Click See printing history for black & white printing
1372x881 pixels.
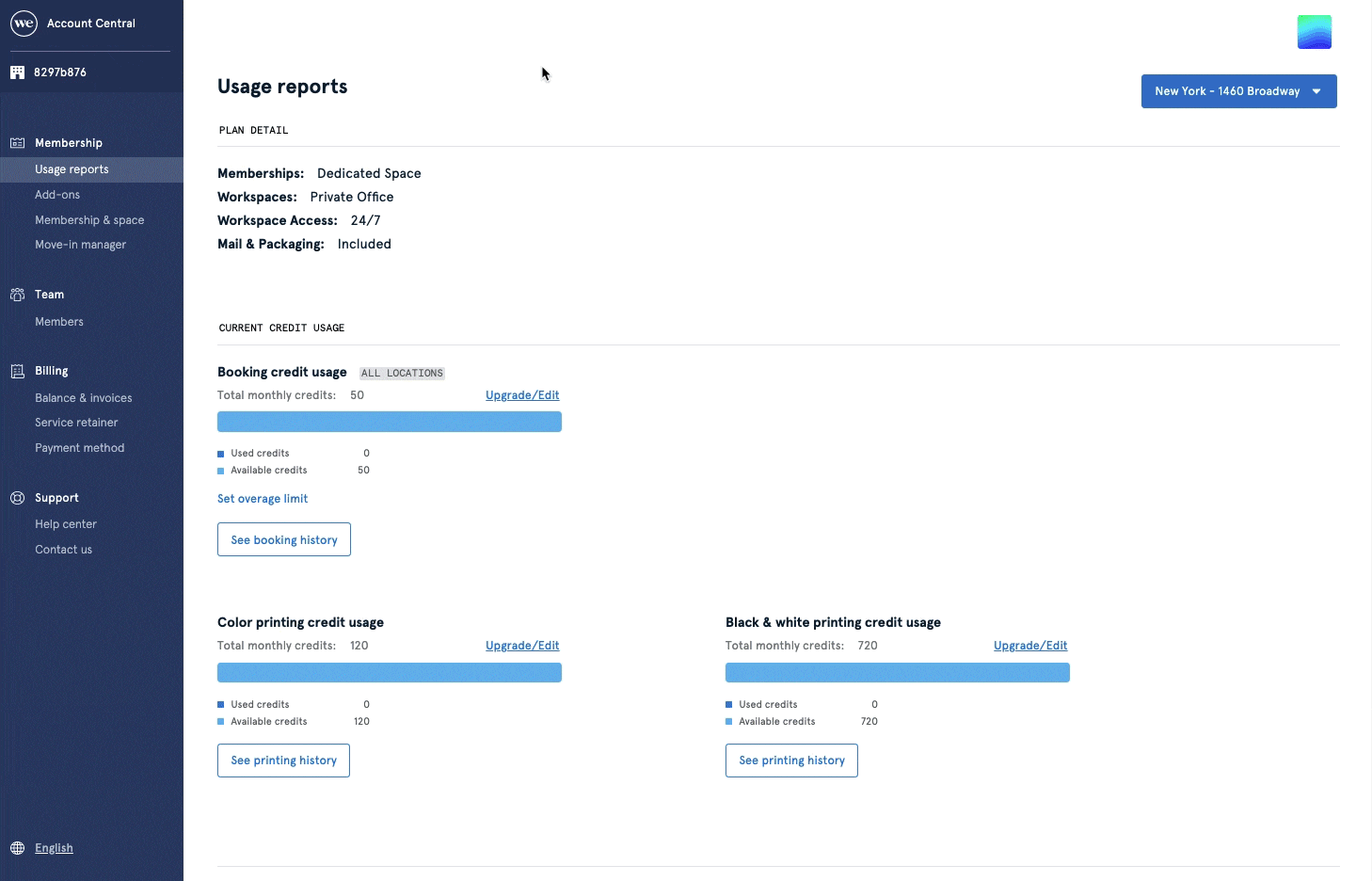tap(791, 760)
